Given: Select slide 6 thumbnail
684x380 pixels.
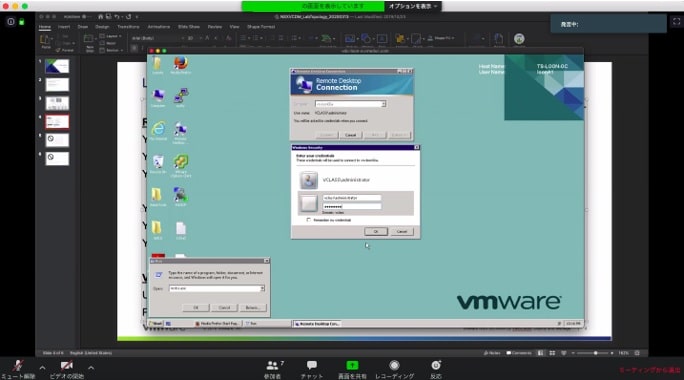Looking at the screenshot, I should (57, 158).
